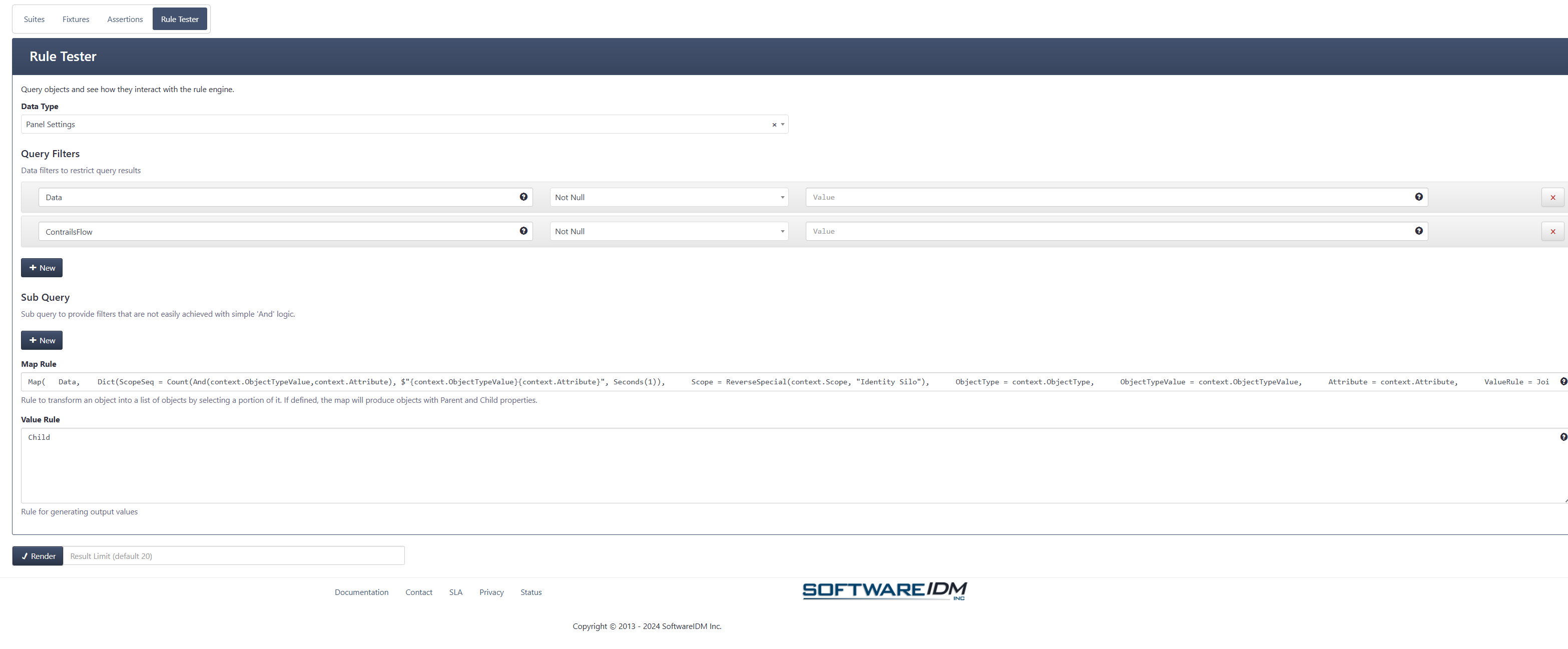This screenshot has height=649, width=1568.
Task: Add a new sub query
Action: [x=42, y=340]
